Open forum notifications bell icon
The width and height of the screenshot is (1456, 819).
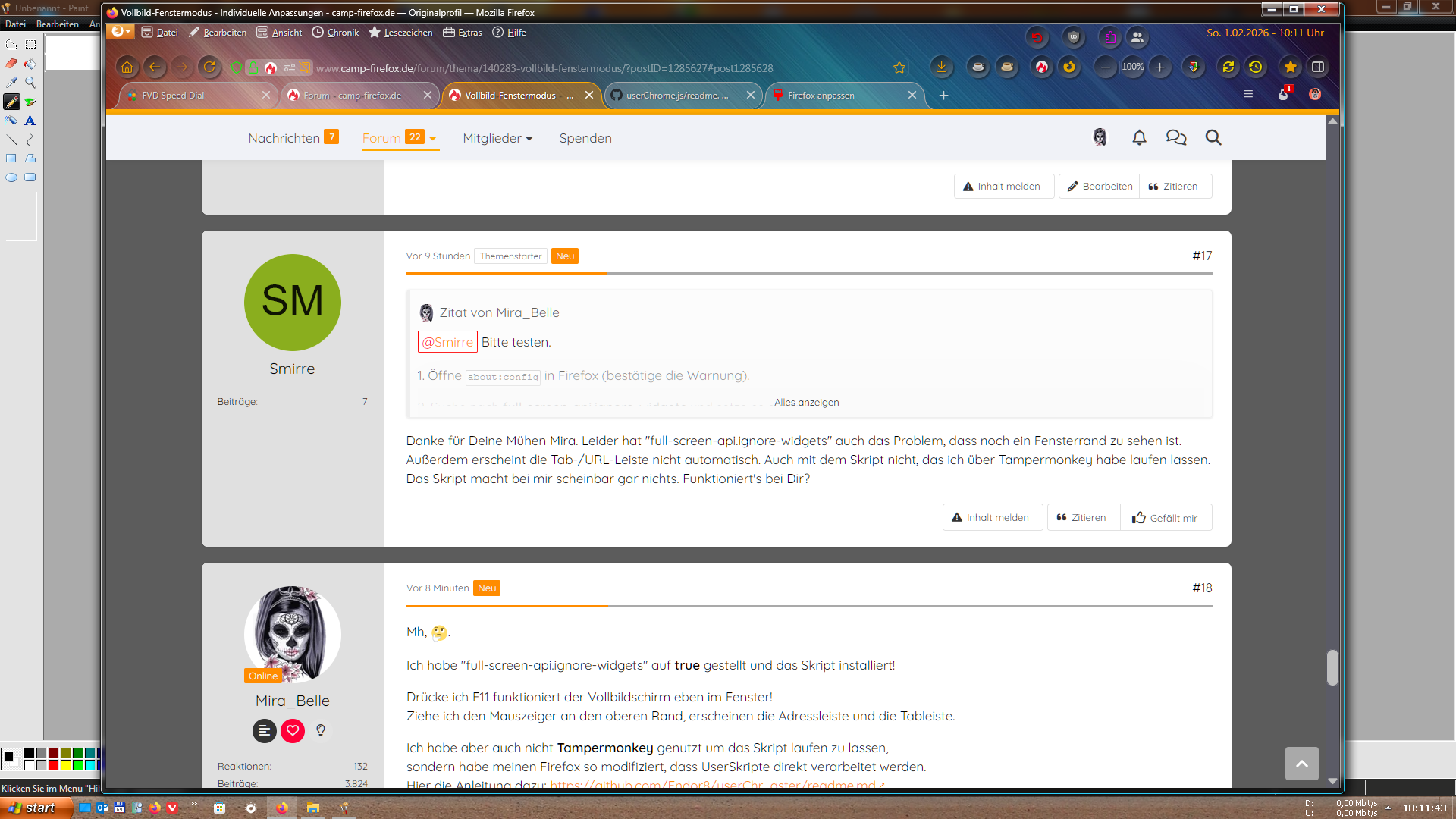click(x=1139, y=138)
